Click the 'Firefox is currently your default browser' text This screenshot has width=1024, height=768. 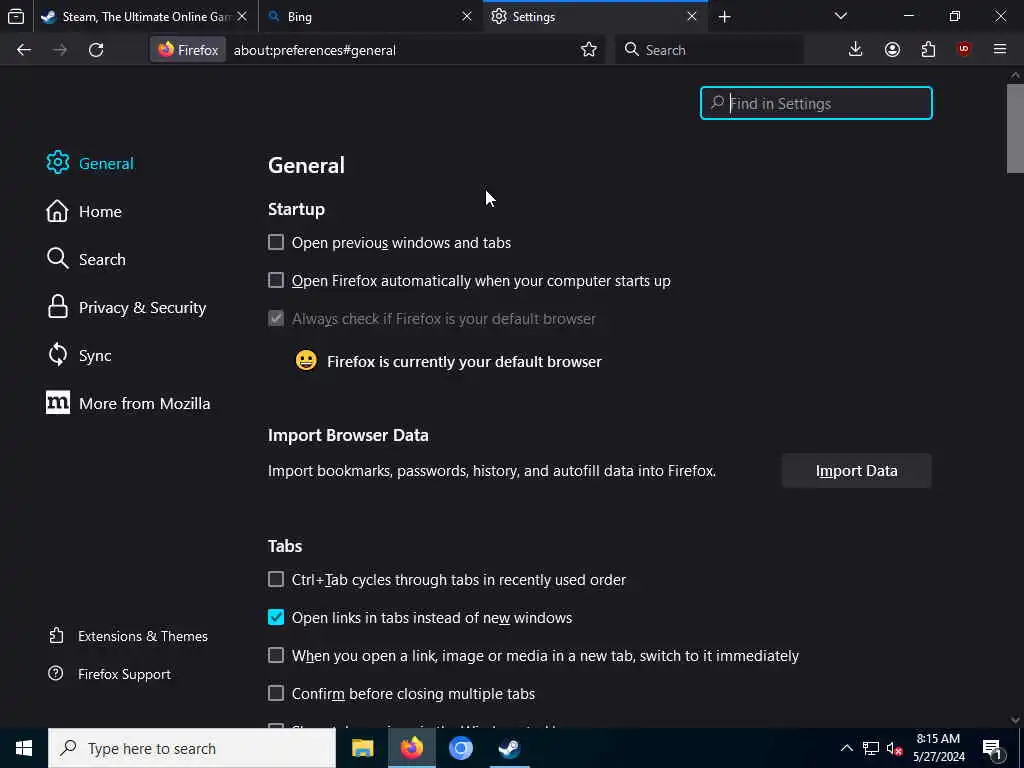(x=464, y=362)
